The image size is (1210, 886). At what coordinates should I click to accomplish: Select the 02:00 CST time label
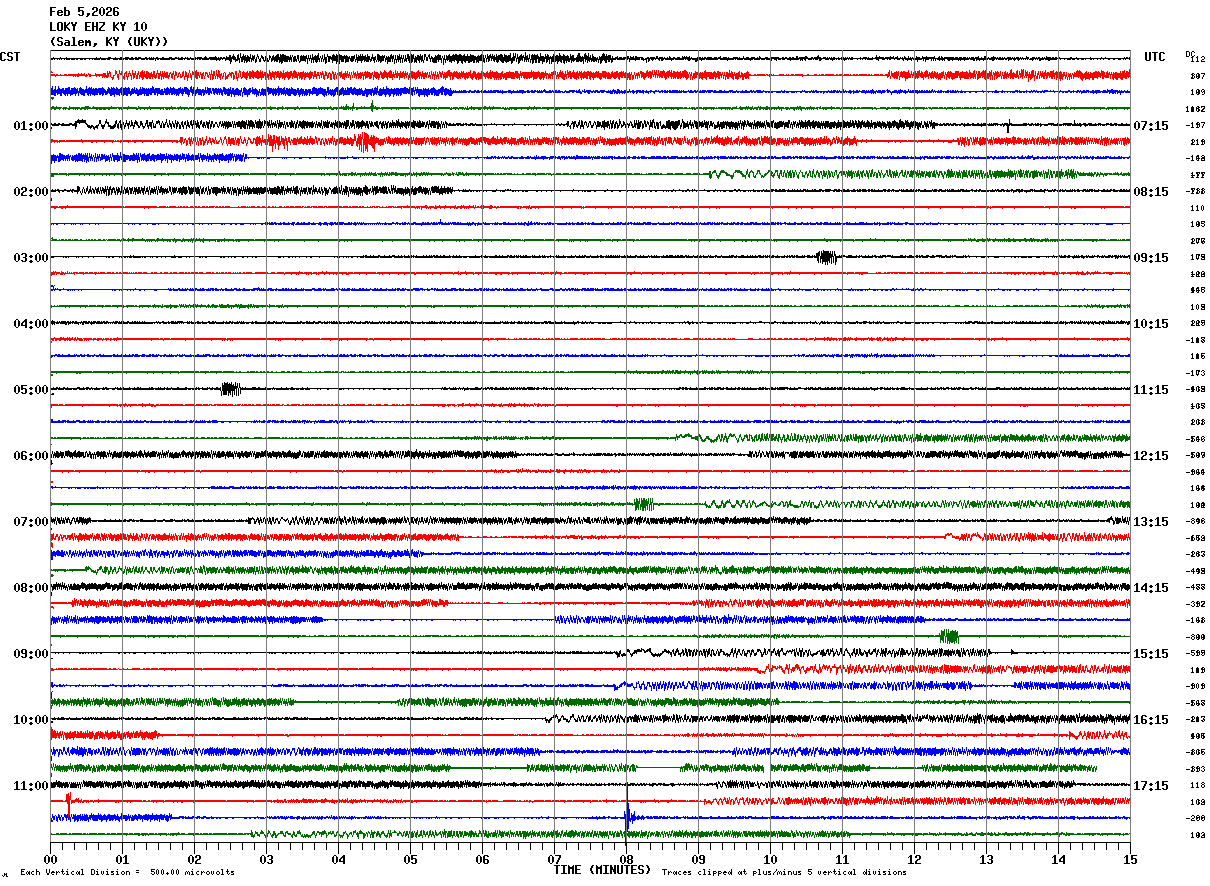[31, 192]
